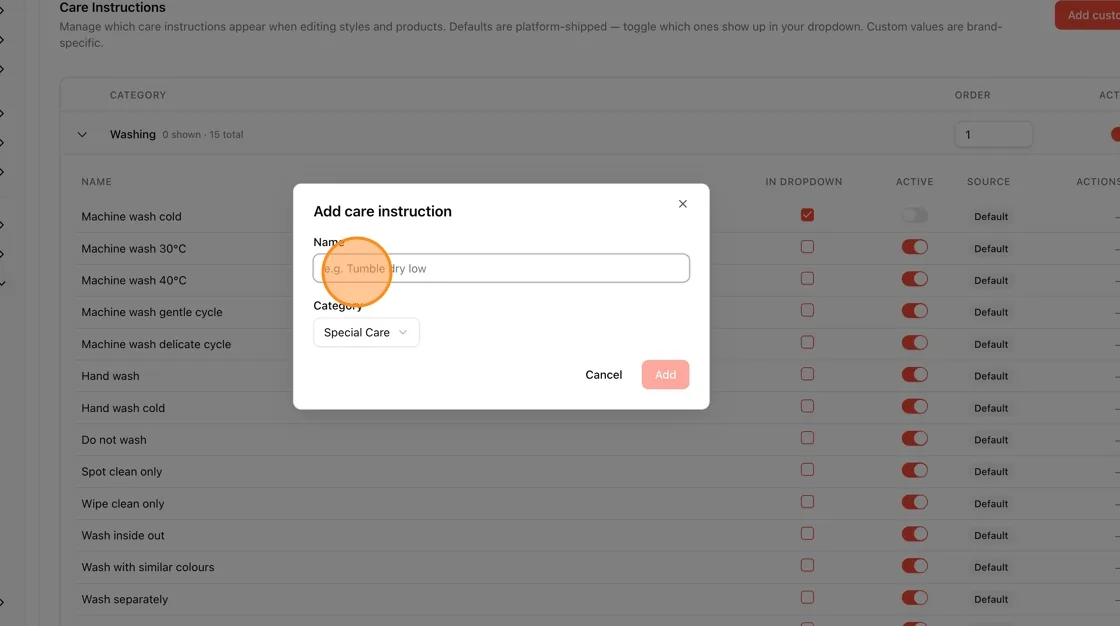The image size is (1120, 626).
Task: Select the Wipe clean only row name
Action: pos(123,504)
